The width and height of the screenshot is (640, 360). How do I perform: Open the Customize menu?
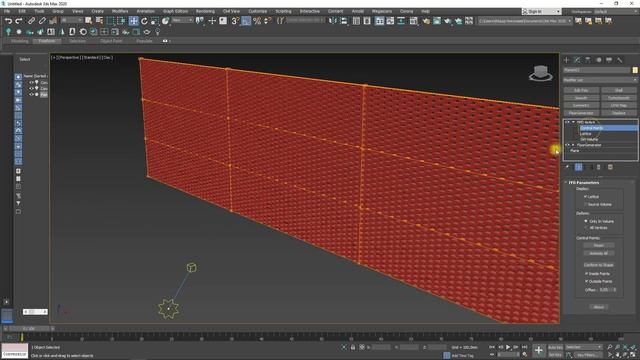point(258,11)
